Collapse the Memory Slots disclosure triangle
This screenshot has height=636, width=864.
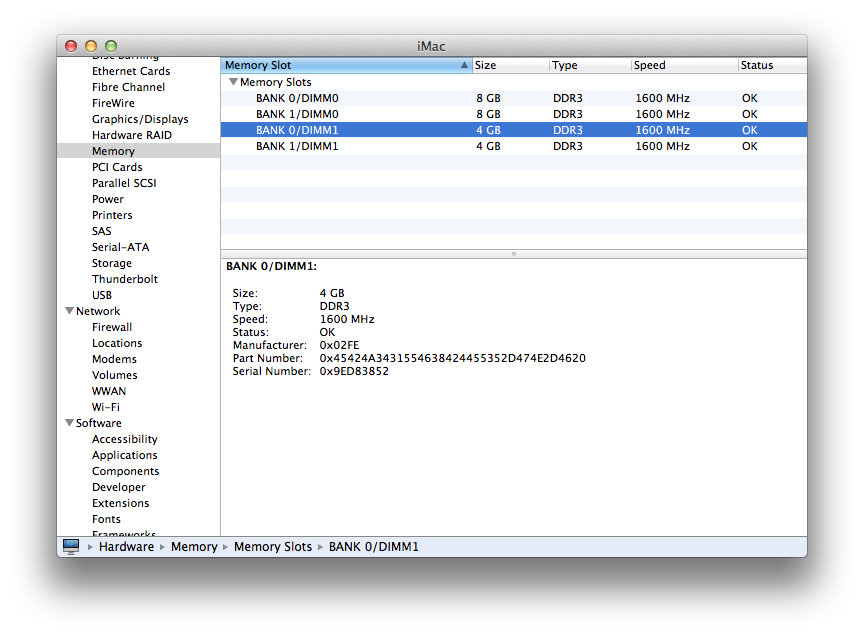tap(234, 82)
